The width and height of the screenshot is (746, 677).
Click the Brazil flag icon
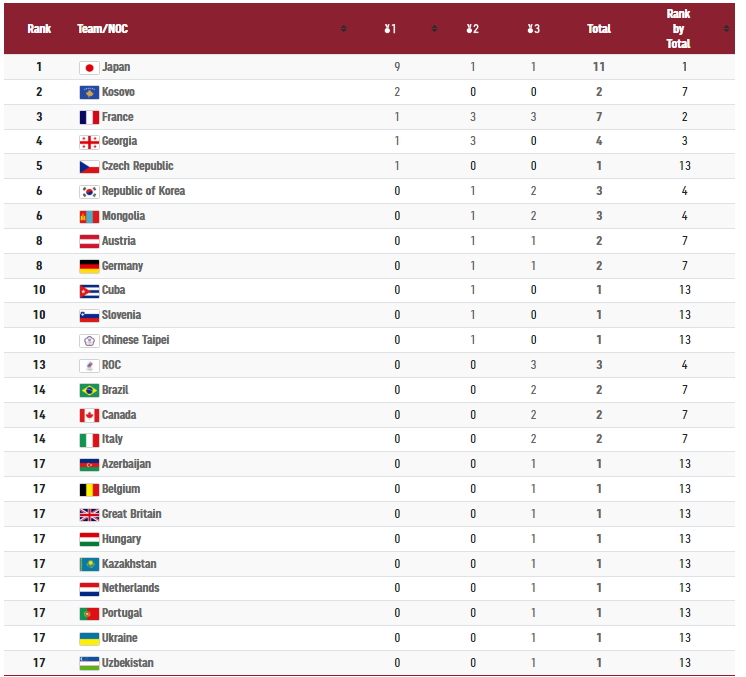(89, 390)
